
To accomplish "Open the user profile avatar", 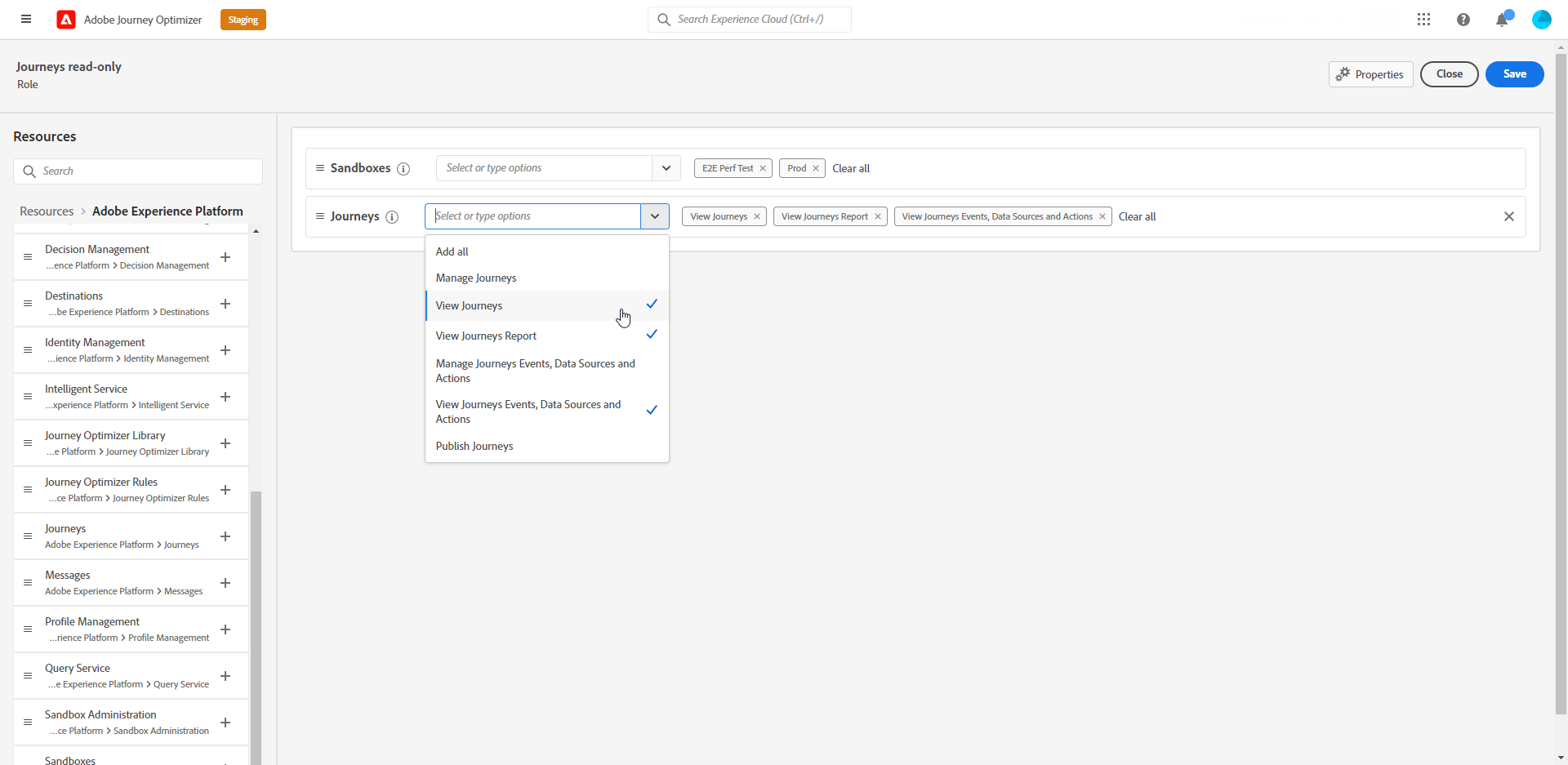I will tap(1541, 20).
